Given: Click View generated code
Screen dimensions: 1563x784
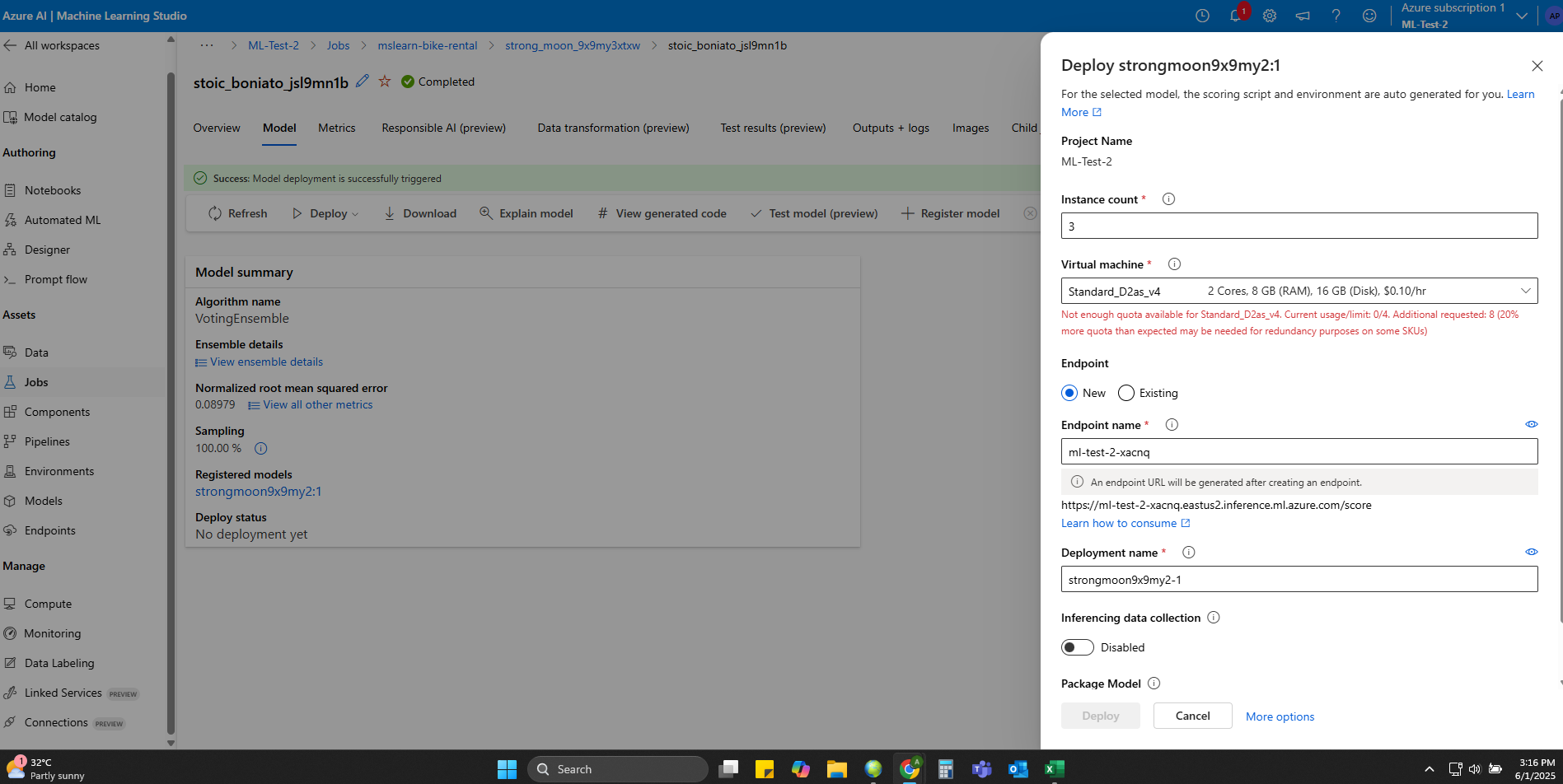Looking at the screenshot, I should point(662,213).
